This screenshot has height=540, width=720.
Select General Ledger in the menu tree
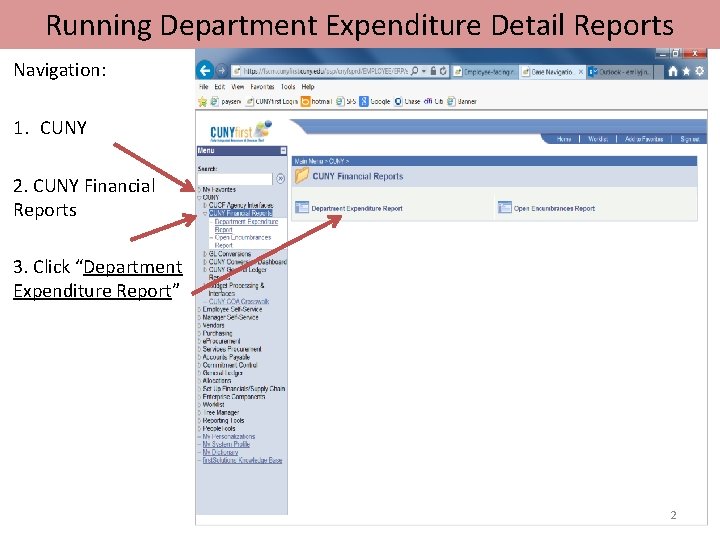[222, 373]
